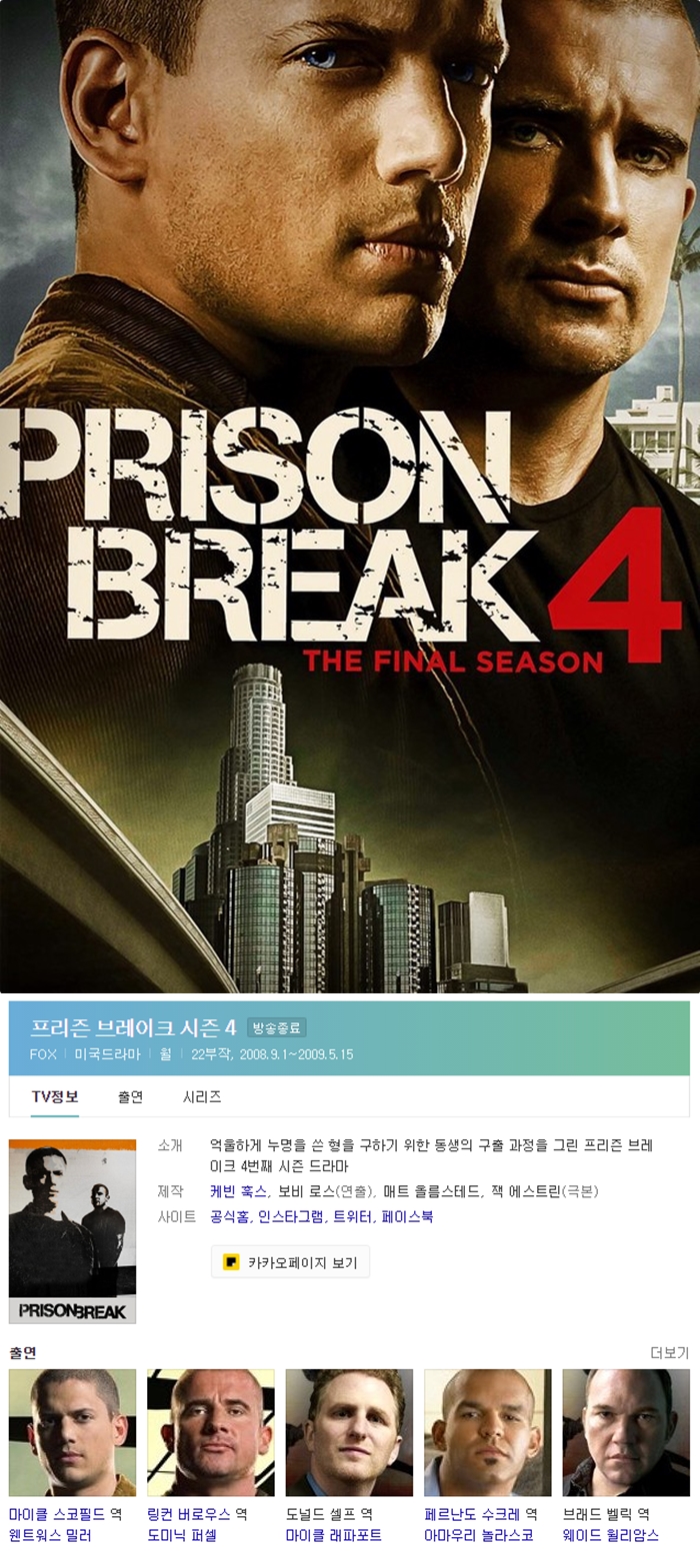The width and height of the screenshot is (700, 1568).
Task: Click the small Prison Break poster thumbnail
Action: click(72, 1231)
